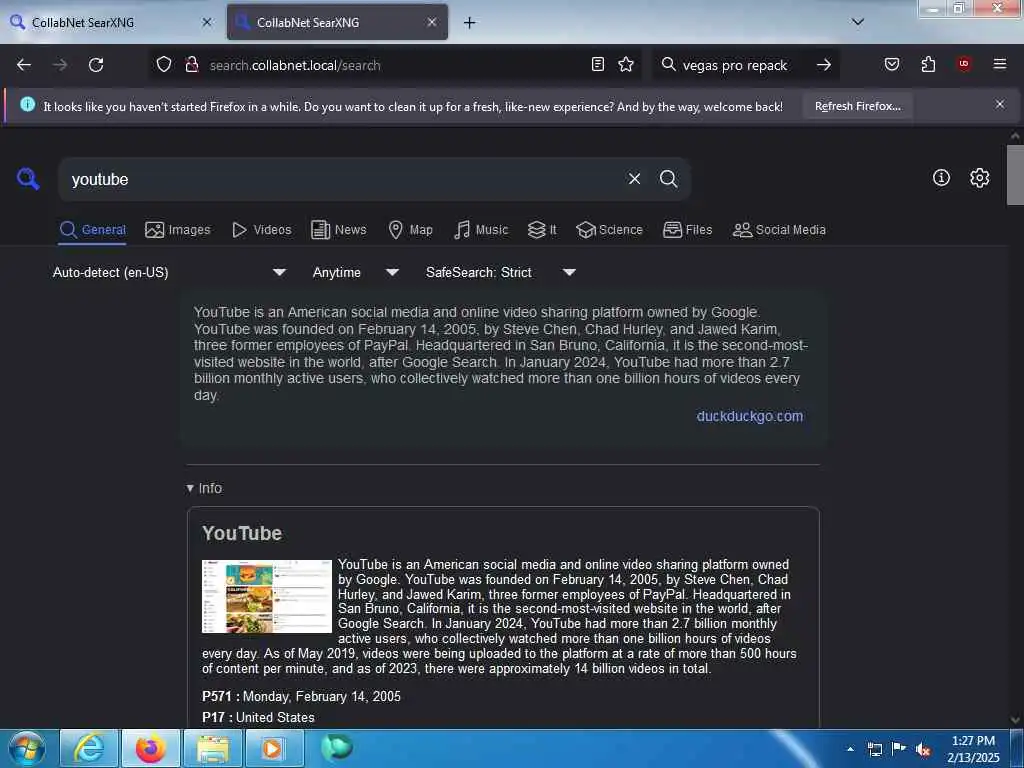Viewport: 1024px width, 768px height.
Task: Select the Science search category
Action: tap(609, 230)
